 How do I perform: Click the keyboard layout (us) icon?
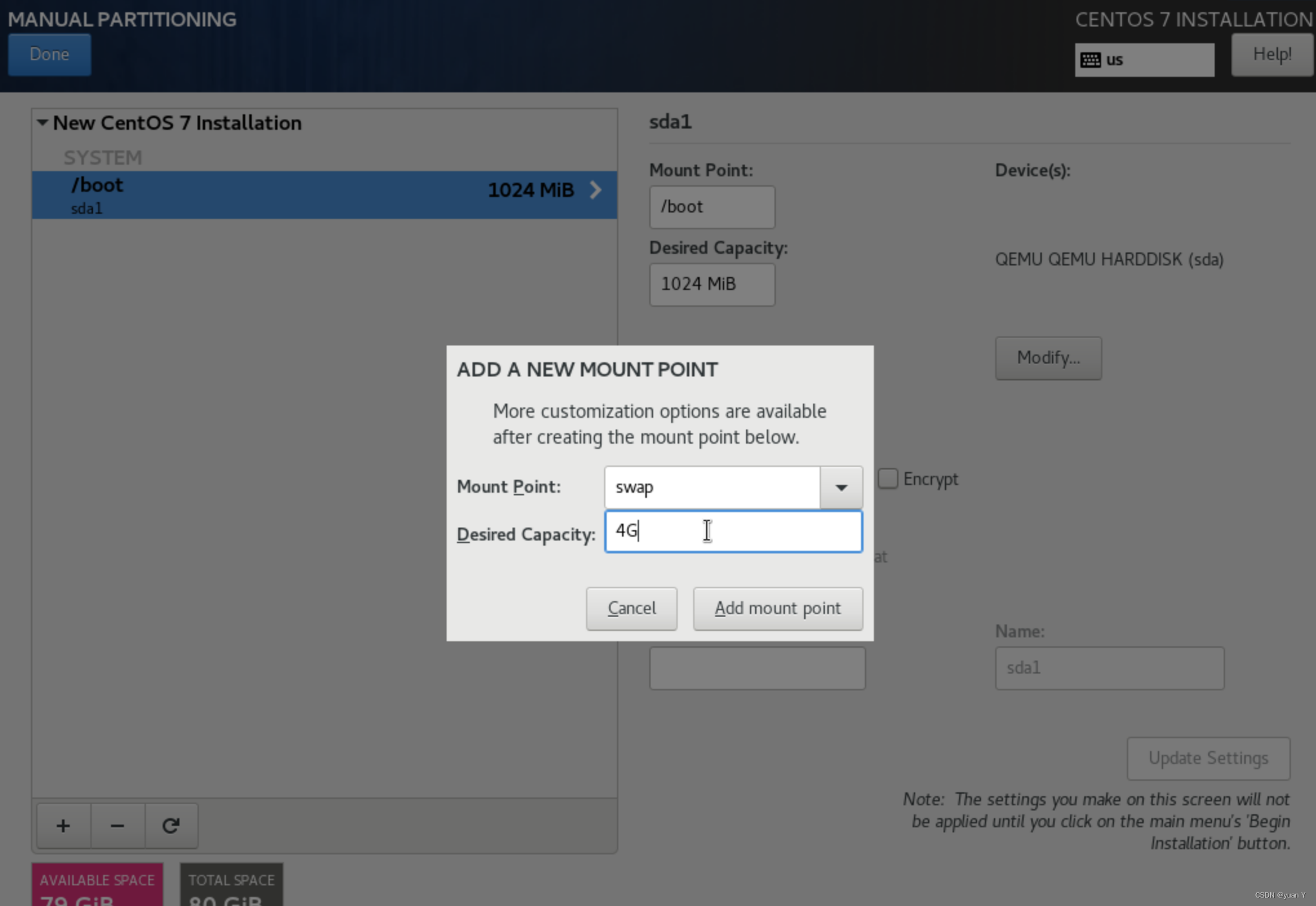(1091, 58)
